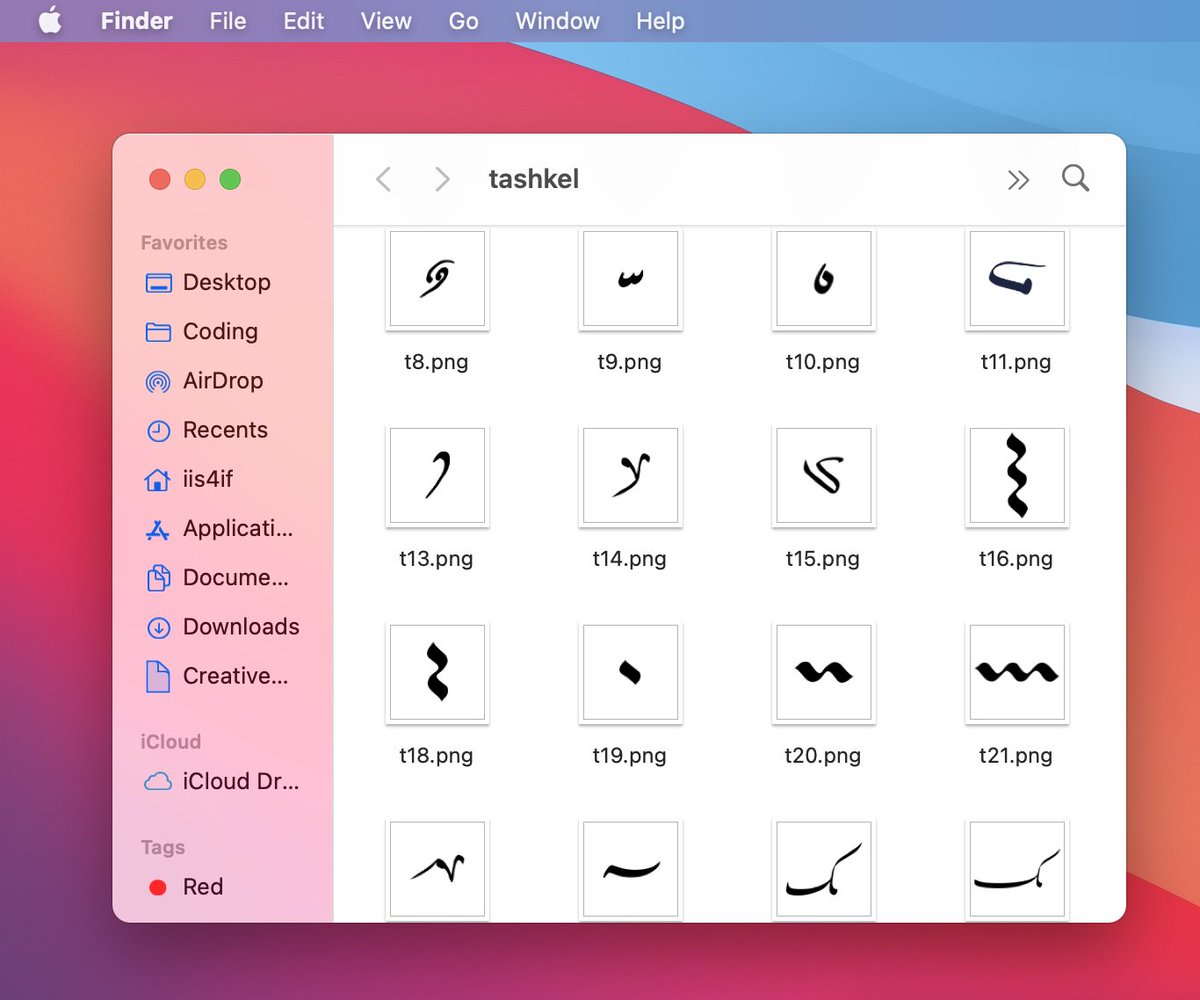Click the t11.png file name
The width and height of the screenshot is (1200, 1000).
[1016, 362]
